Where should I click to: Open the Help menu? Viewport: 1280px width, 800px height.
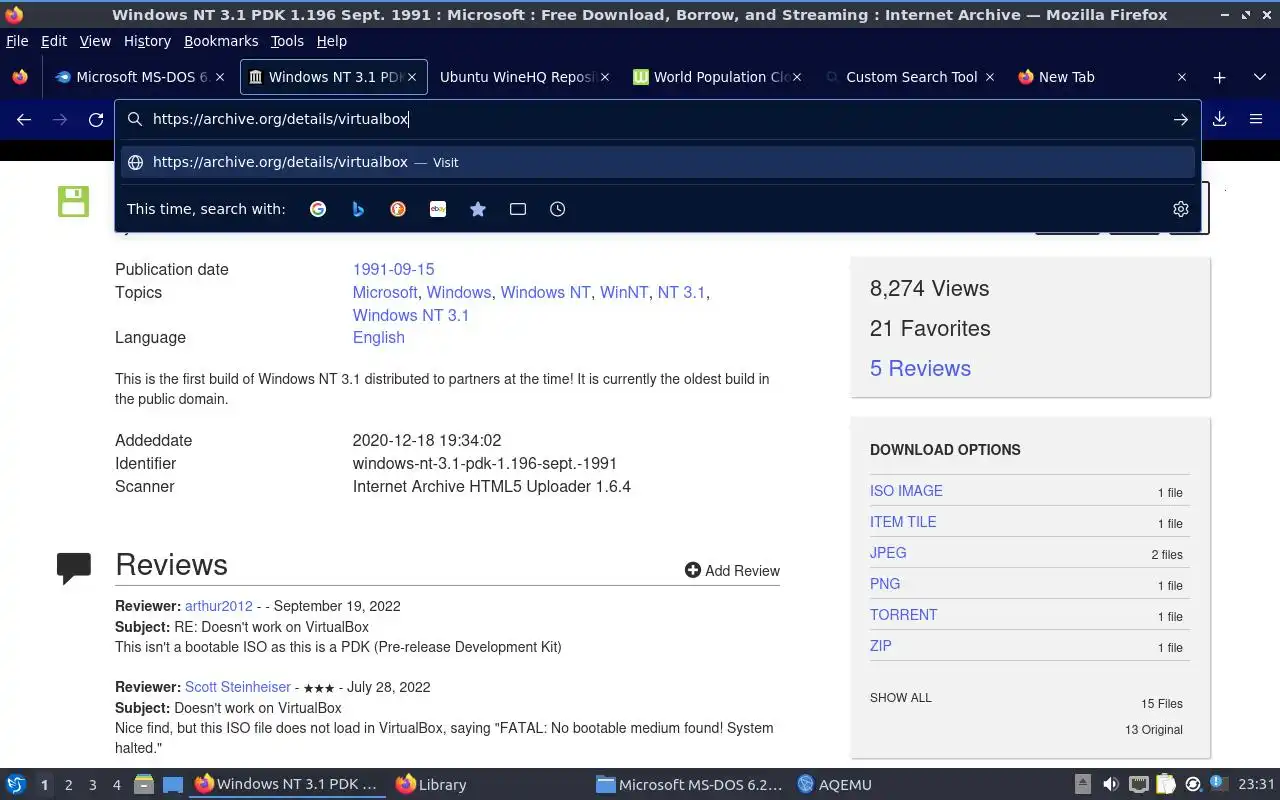click(x=332, y=41)
